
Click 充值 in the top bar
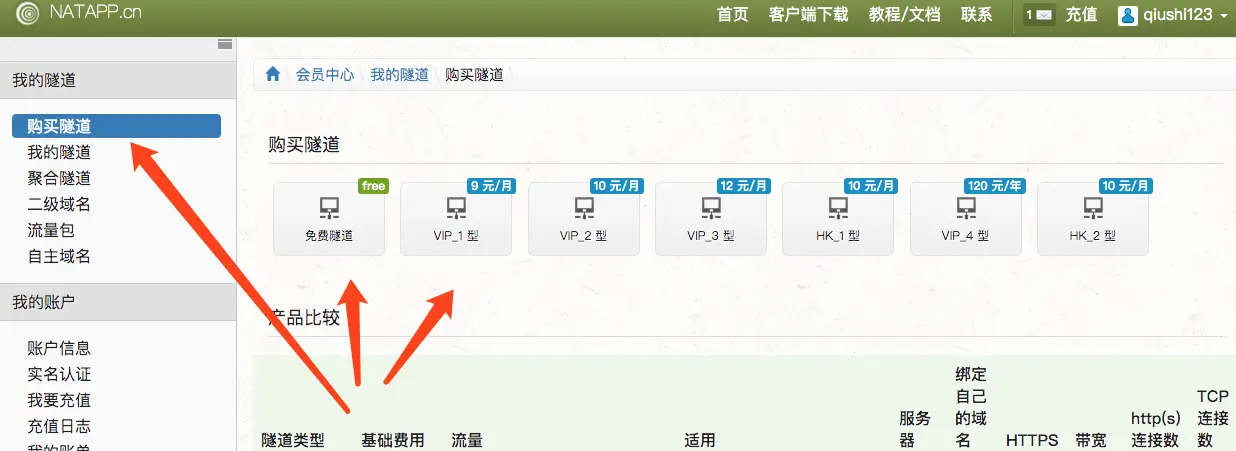(x=1081, y=14)
